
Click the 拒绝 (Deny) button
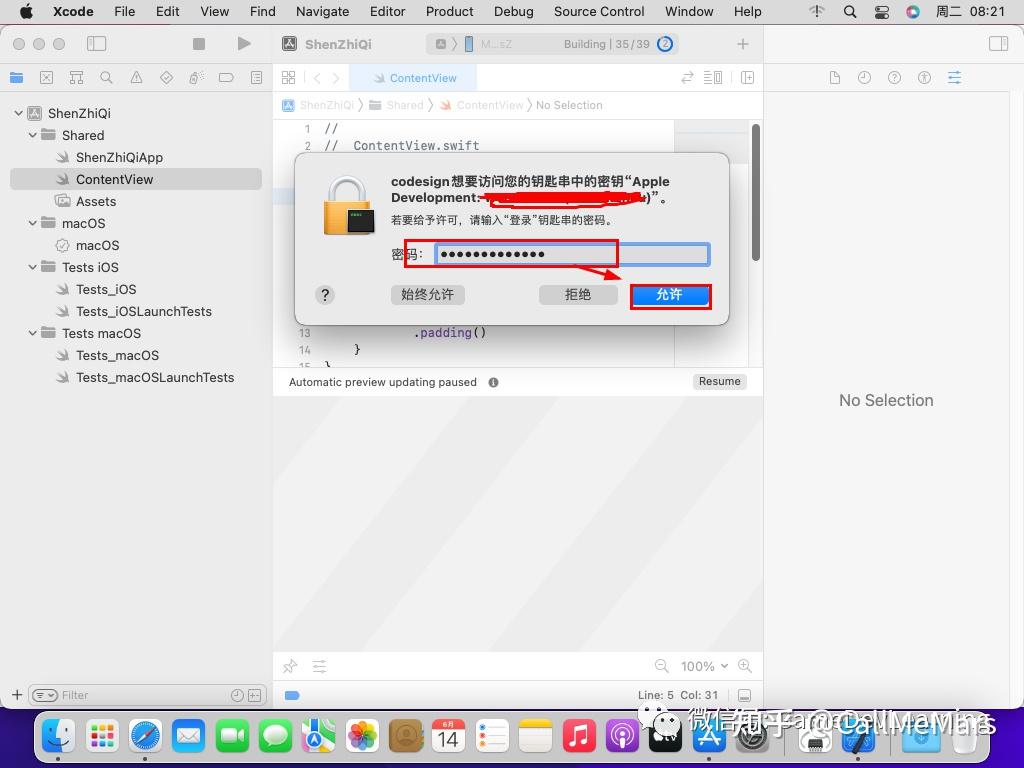tap(578, 295)
